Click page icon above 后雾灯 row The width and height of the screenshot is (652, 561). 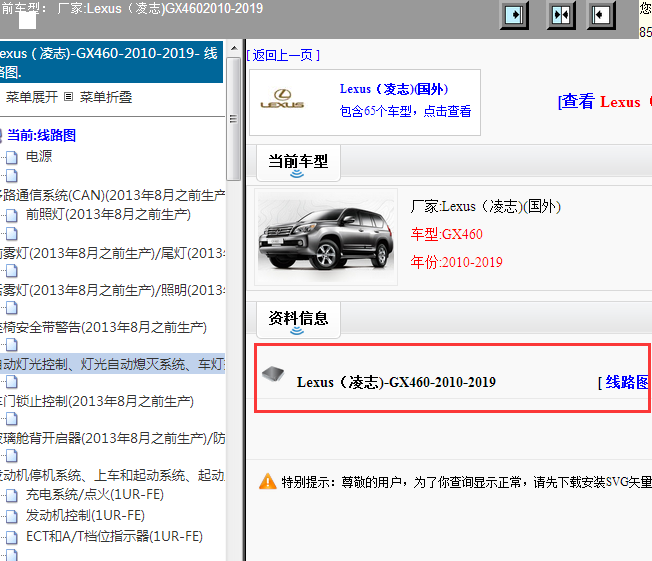12,271
